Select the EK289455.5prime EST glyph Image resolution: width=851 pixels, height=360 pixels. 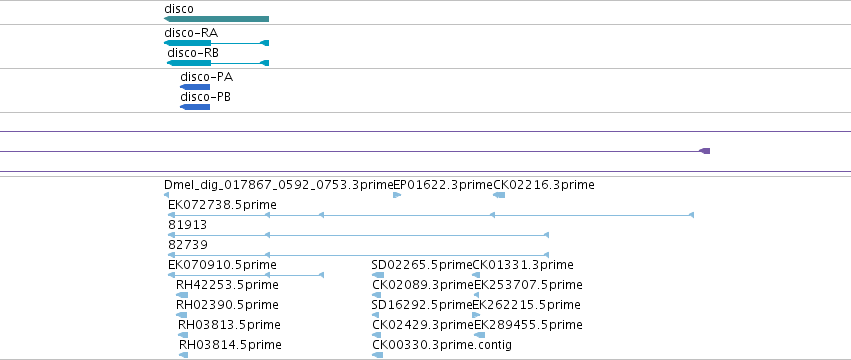pyautogui.click(x=479, y=335)
